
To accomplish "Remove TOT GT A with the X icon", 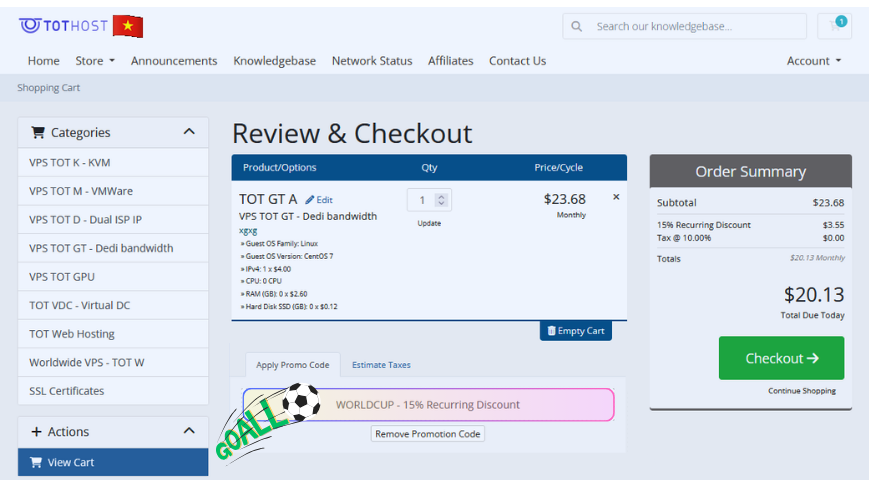I will pos(616,197).
